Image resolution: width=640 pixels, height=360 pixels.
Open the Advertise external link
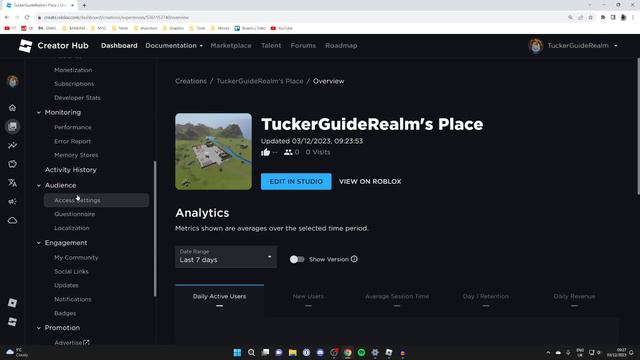(x=72, y=343)
